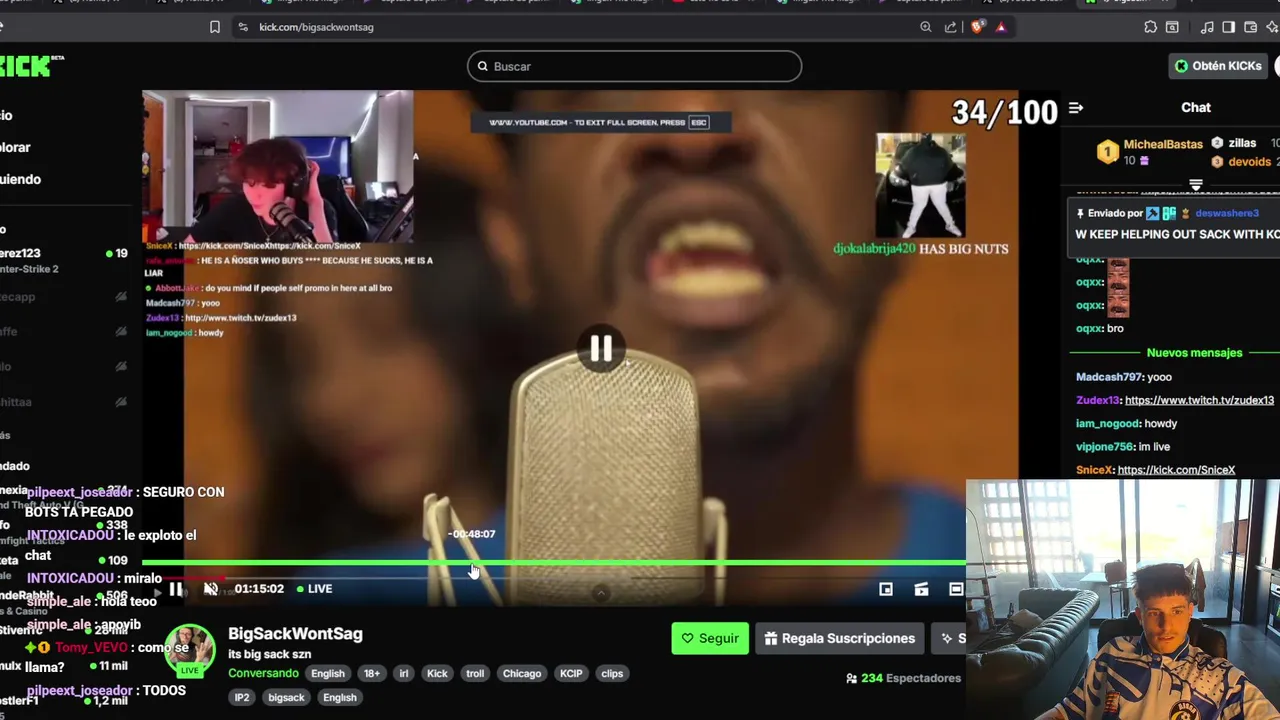Open the browser zoom magnifier icon
This screenshot has width=1280, height=720.
pyautogui.click(x=926, y=27)
